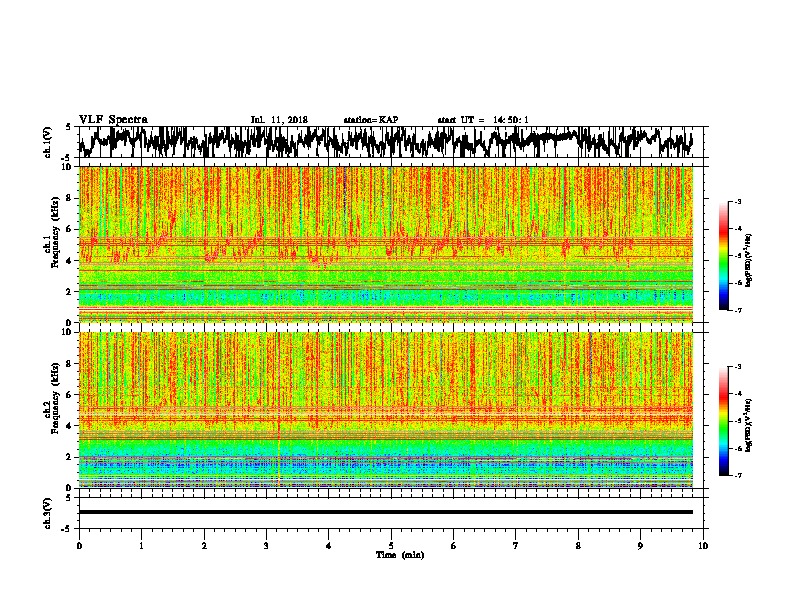The image size is (792, 612).
Task: Click the "station=KAP" header label
Action: 371,120
